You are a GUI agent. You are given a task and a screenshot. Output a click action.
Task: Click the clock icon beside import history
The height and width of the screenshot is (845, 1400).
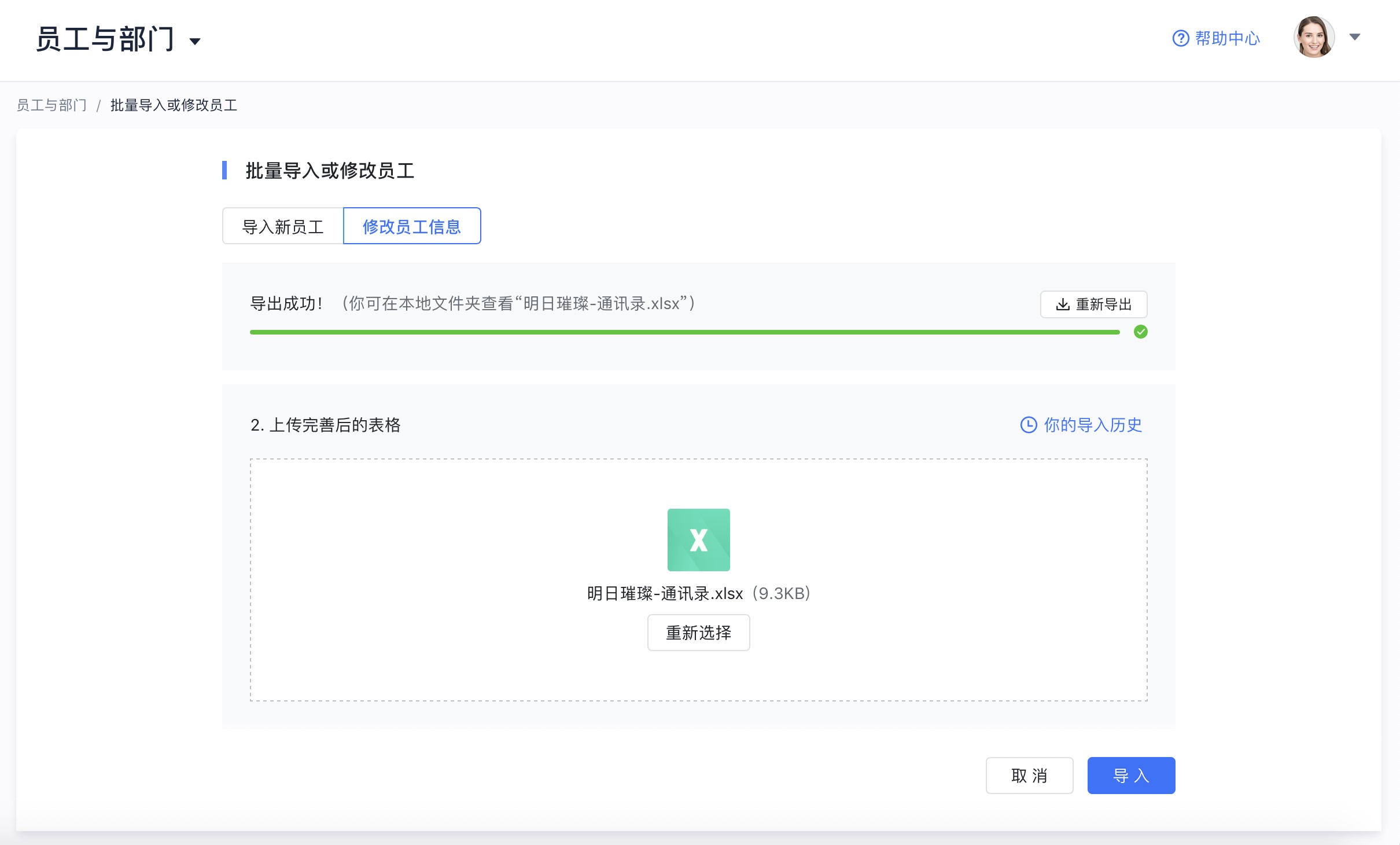click(x=1028, y=425)
